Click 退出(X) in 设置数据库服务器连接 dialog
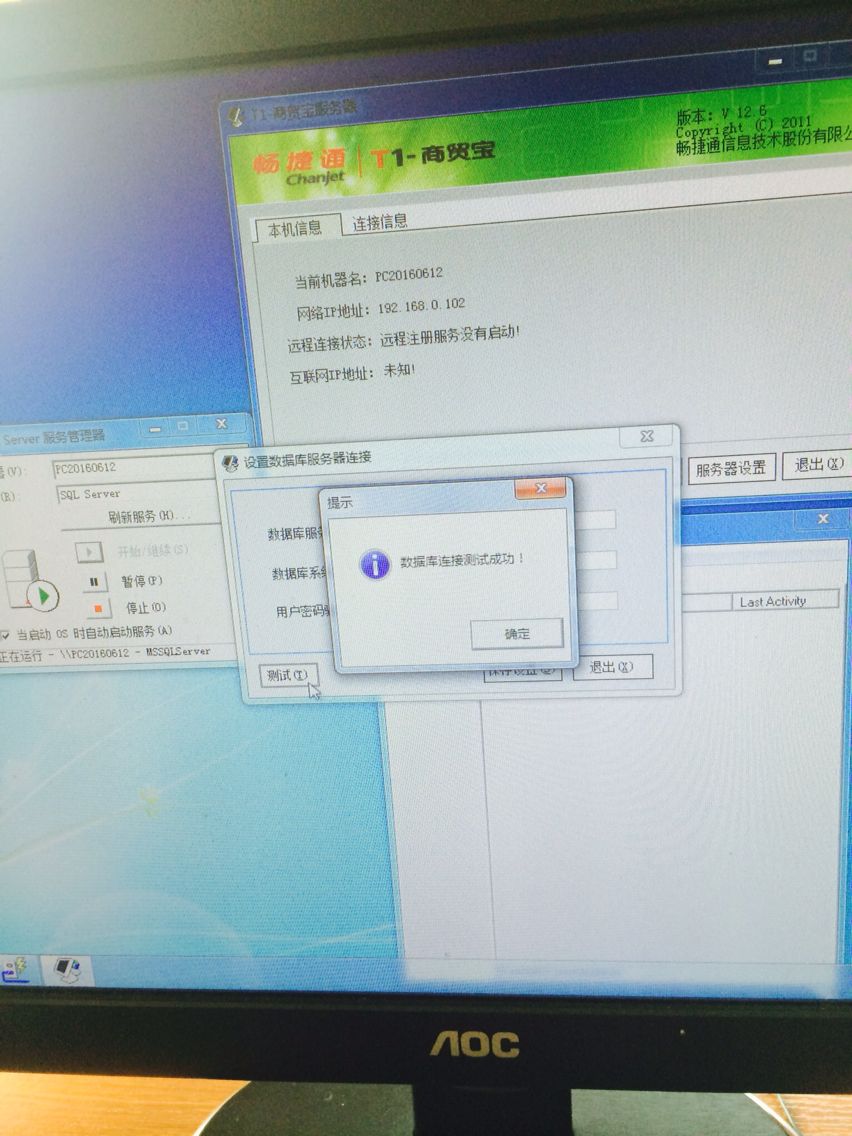The image size is (852, 1136). click(612, 667)
